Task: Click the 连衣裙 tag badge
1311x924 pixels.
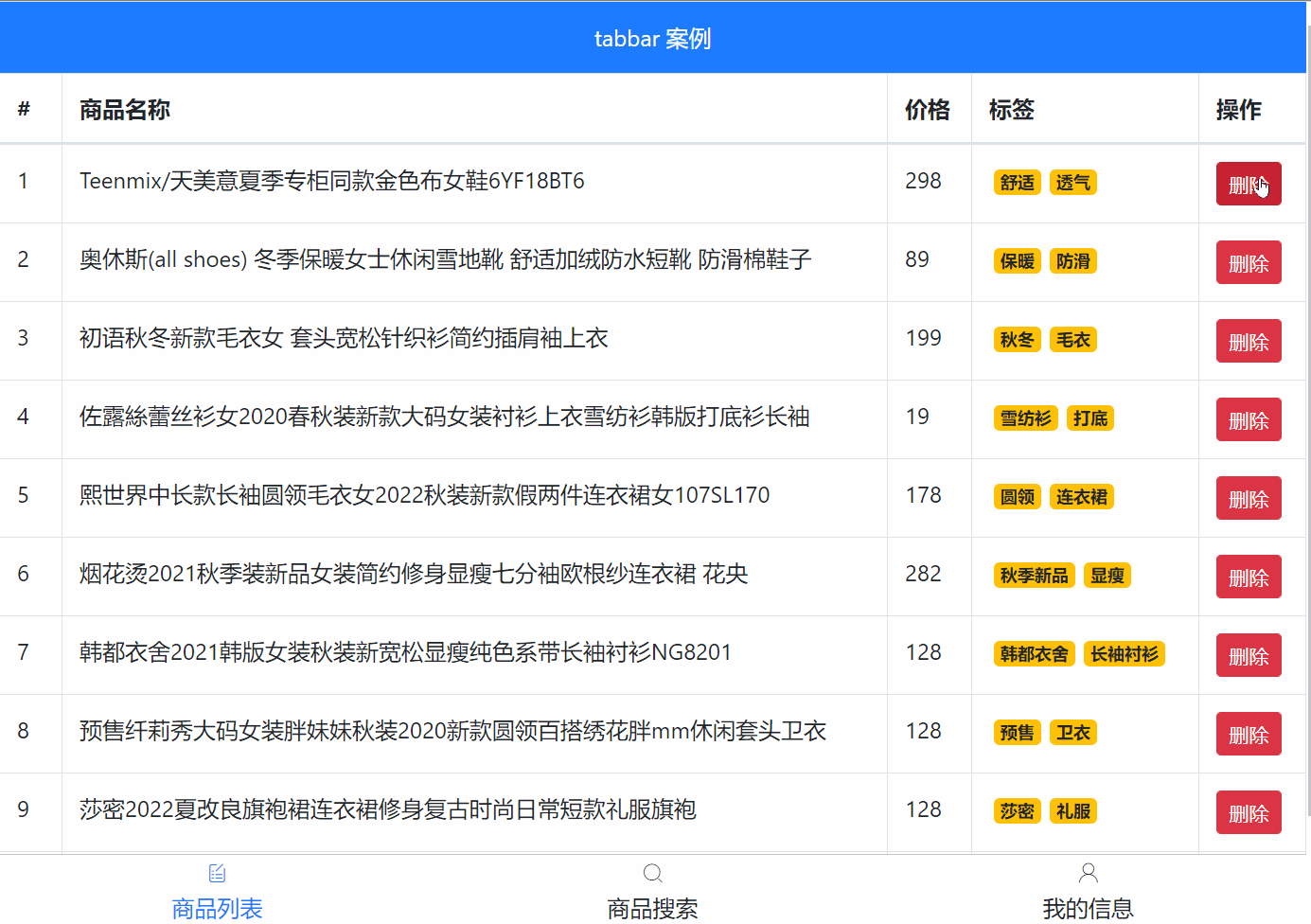Action: [1082, 497]
